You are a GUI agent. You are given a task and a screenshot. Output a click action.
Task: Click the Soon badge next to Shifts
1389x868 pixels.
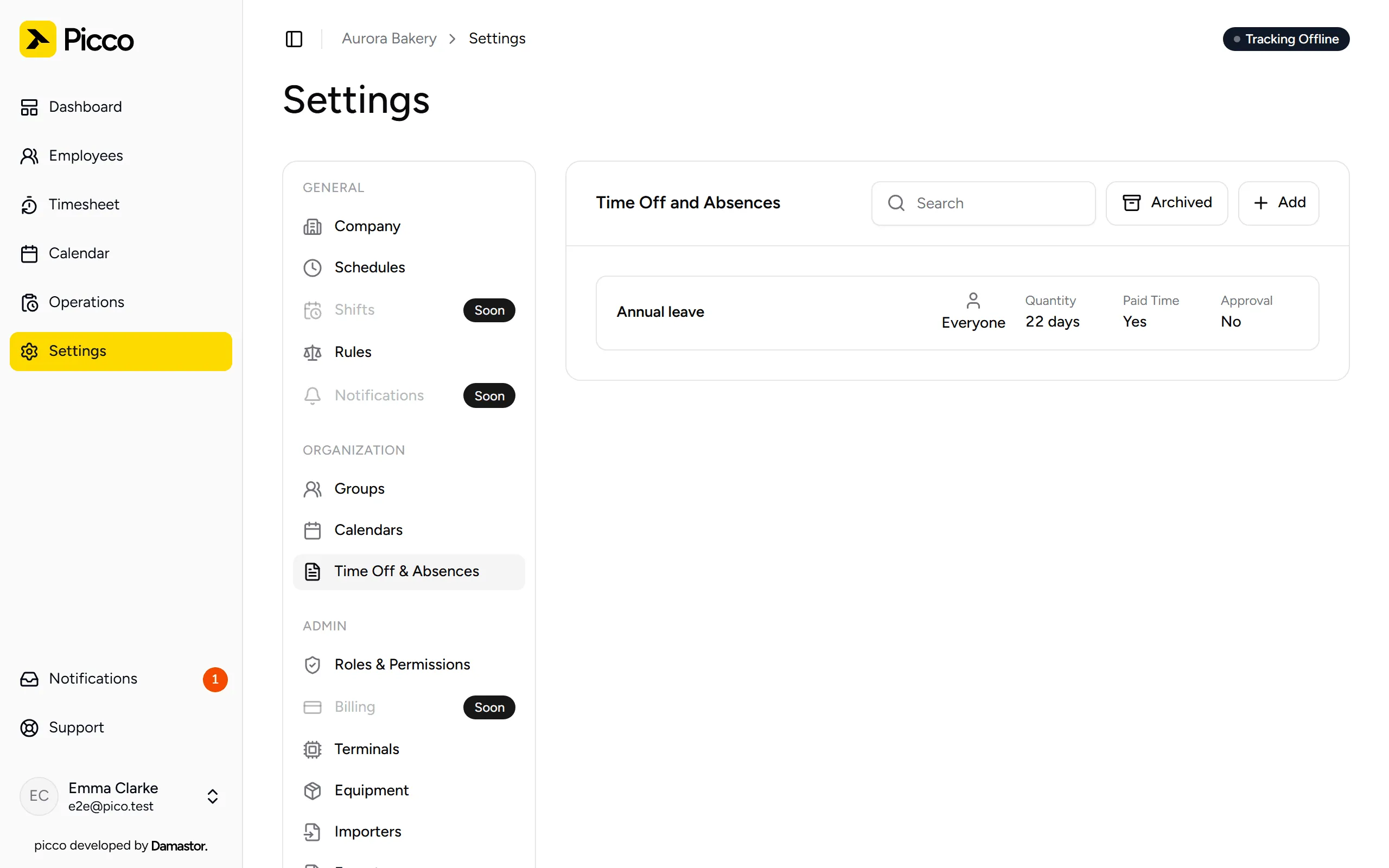pos(489,310)
